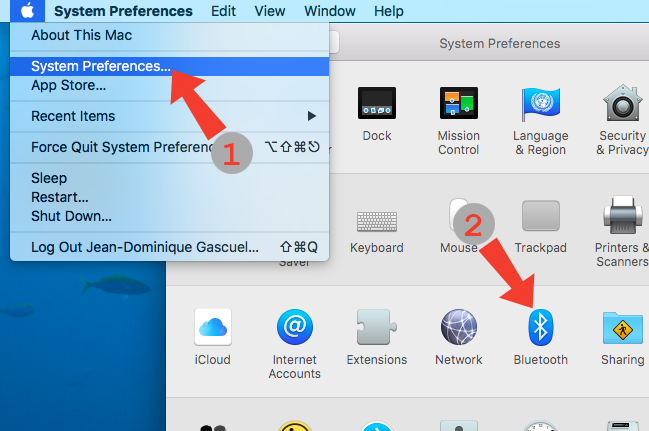The width and height of the screenshot is (649, 431).
Task: Choose Restart... from Apple menu
Action: click(x=170, y=197)
